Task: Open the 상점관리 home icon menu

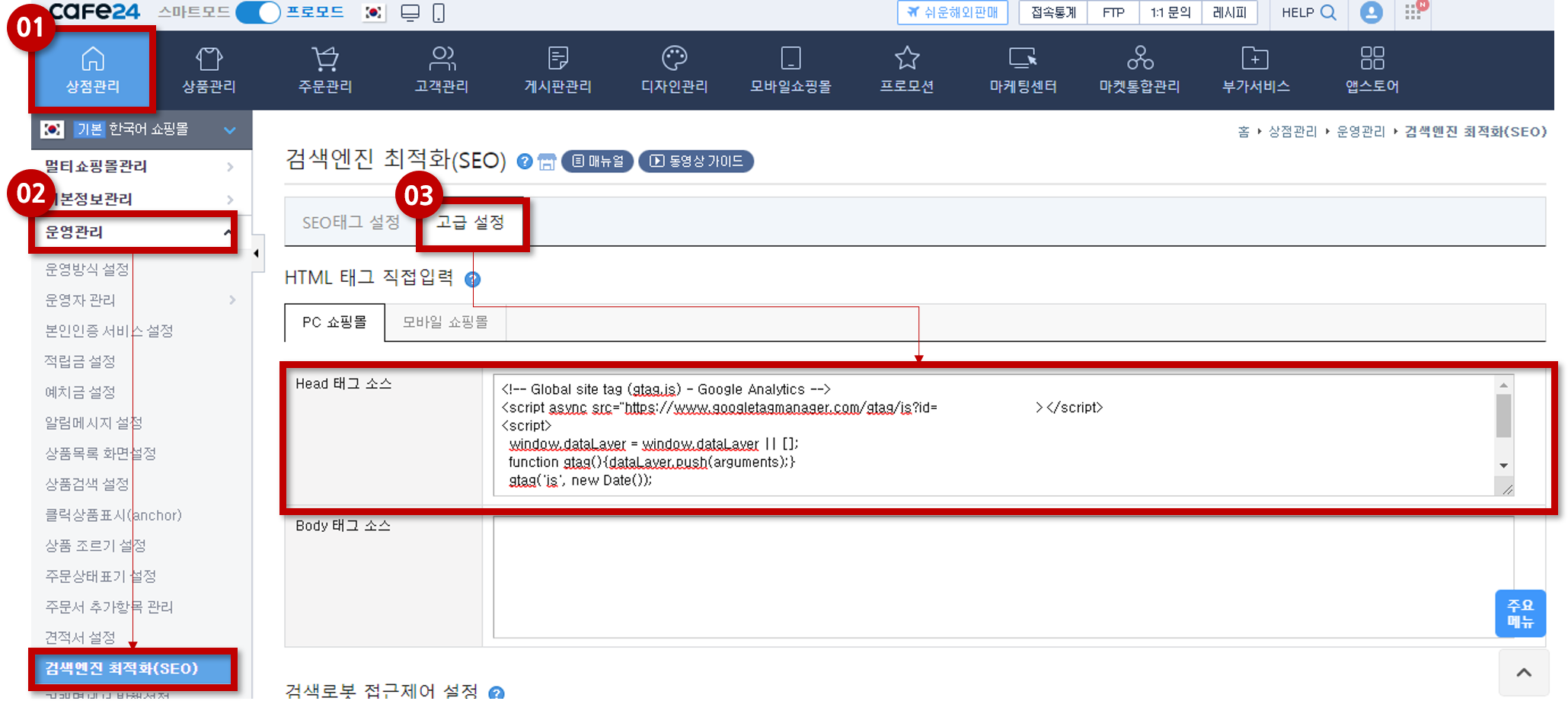Action: [93, 69]
